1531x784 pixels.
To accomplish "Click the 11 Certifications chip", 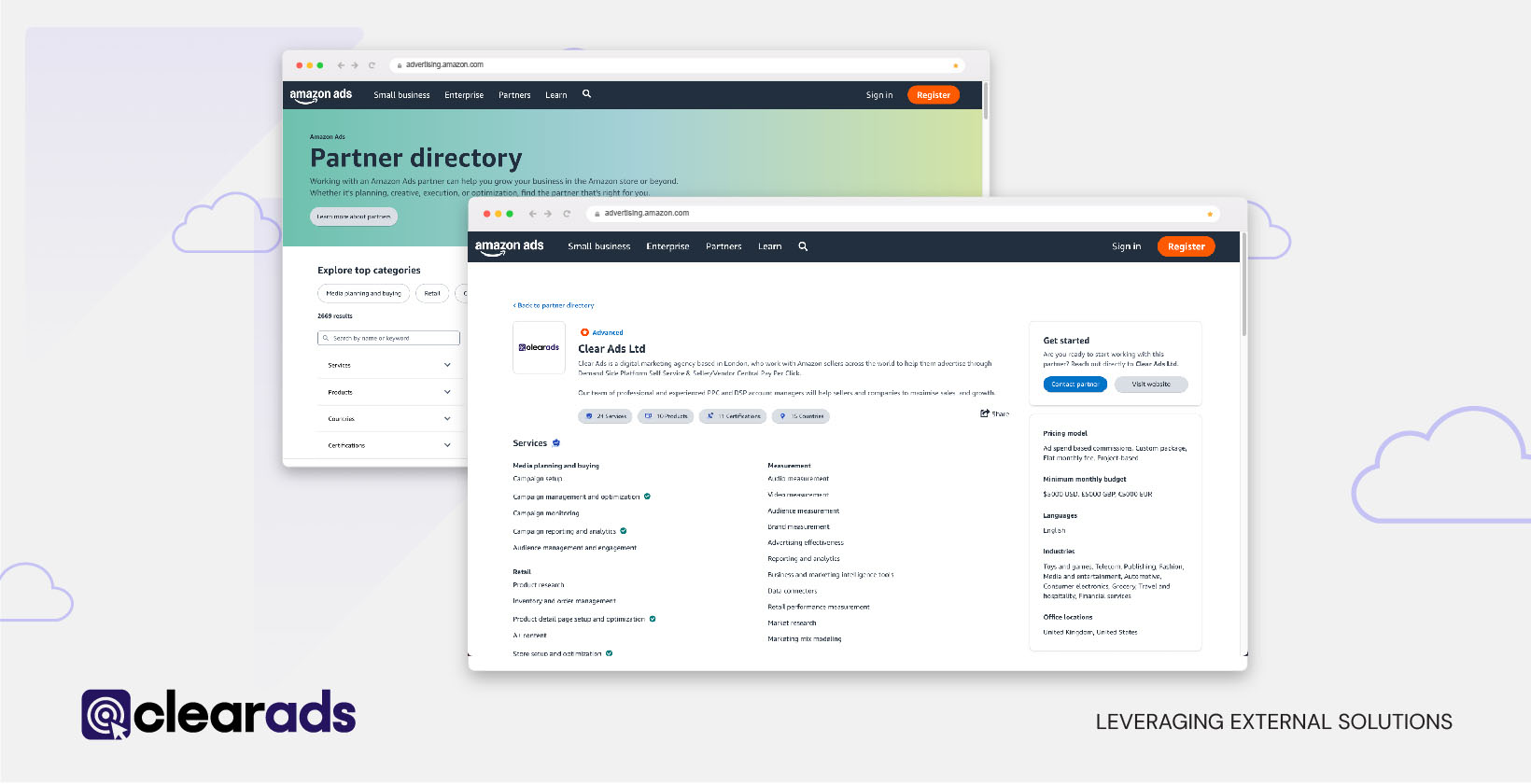I will click(x=733, y=416).
